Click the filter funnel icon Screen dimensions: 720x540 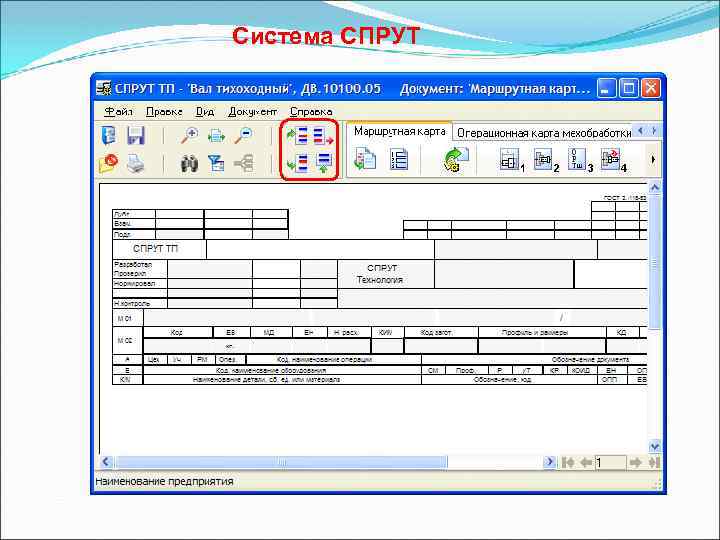pos(216,163)
